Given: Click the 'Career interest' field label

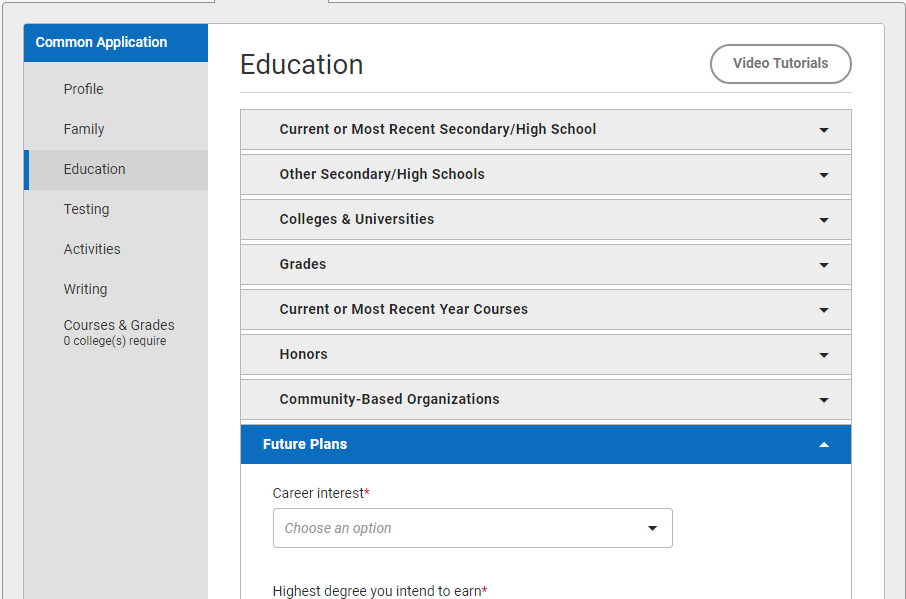Looking at the screenshot, I should tap(321, 493).
